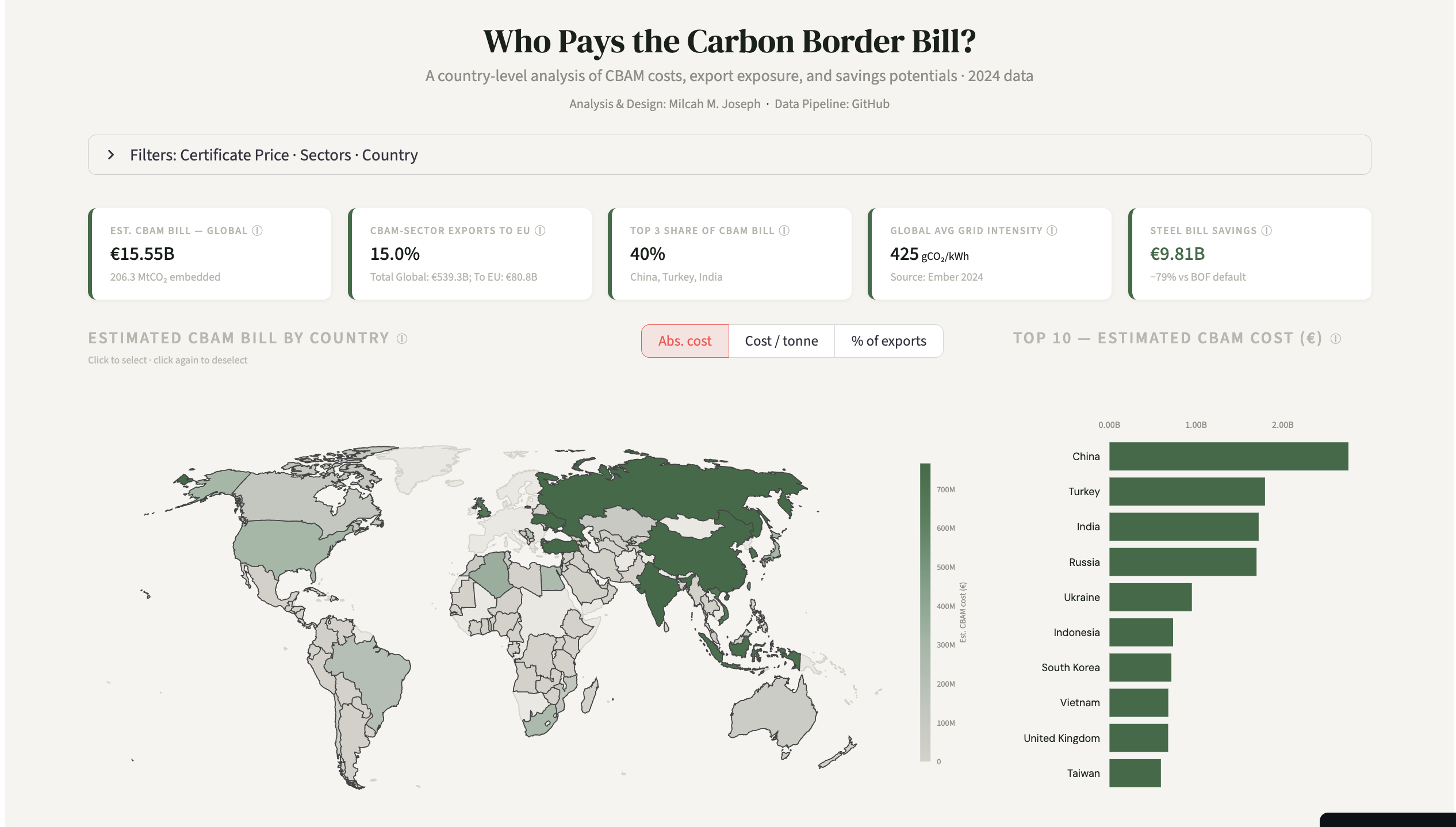Open info icon for CBAM-Sector Exports to EU

point(540,231)
